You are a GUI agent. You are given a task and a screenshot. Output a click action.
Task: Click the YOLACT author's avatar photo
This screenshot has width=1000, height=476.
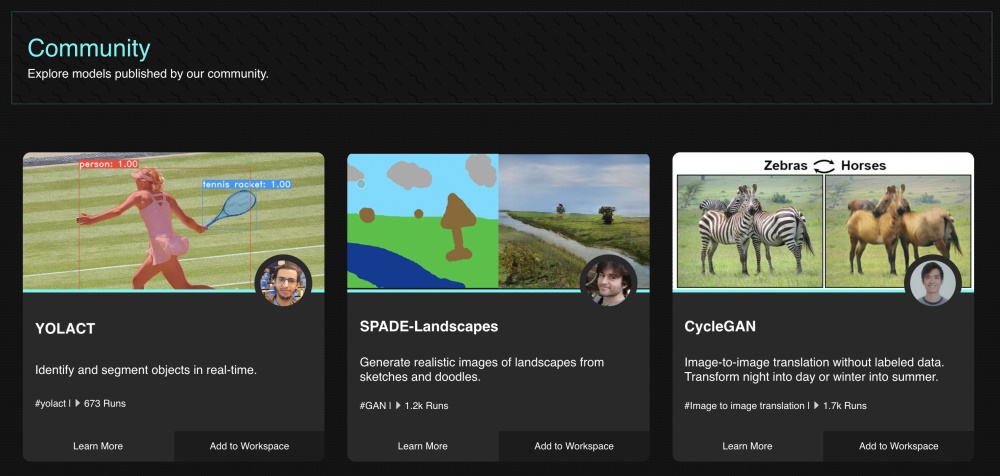(283, 281)
